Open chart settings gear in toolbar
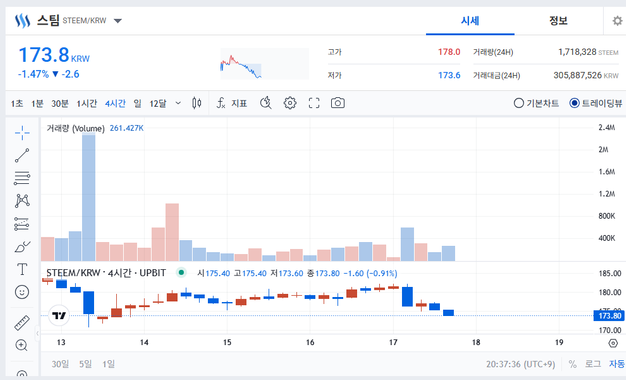Viewport: 626px width, 380px height. 290,103
